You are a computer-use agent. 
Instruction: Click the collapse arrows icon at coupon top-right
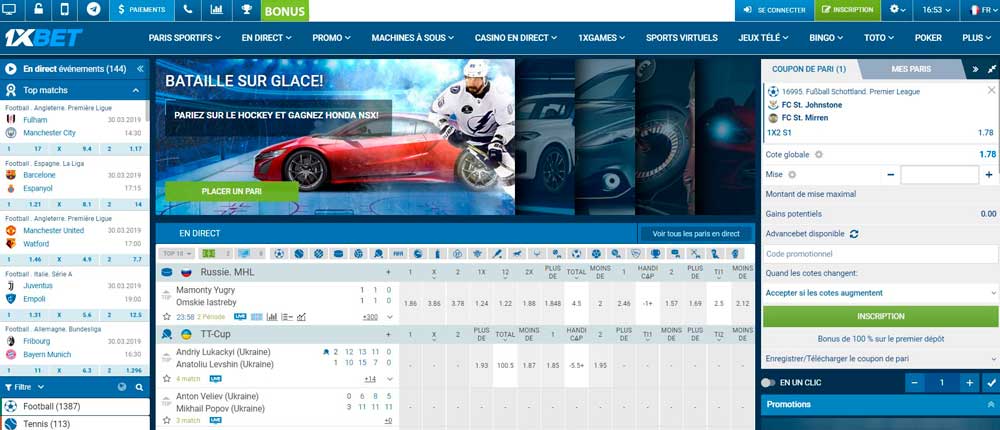pyautogui.click(x=992, y=69)
